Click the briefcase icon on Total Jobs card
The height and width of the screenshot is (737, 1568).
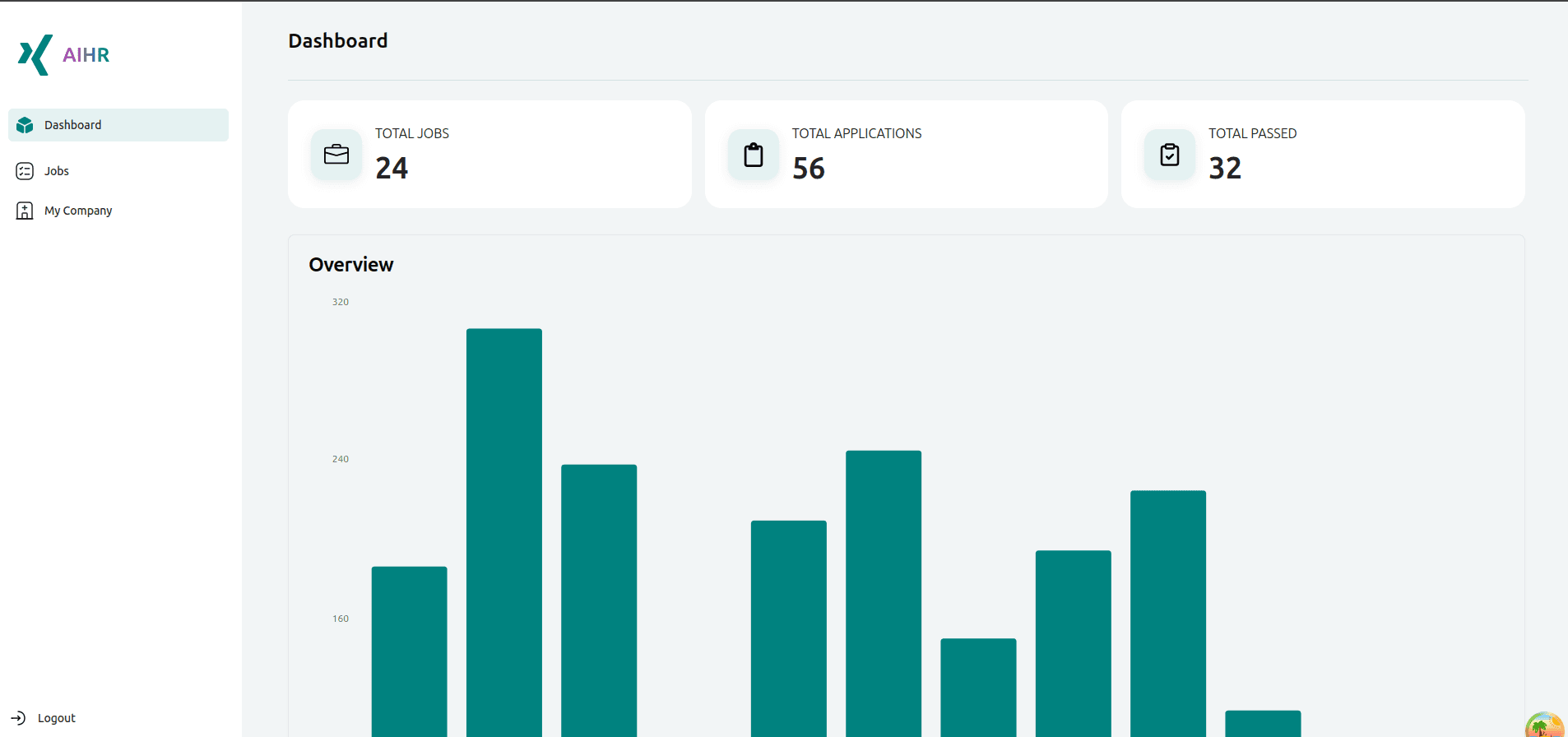point(336,155)
